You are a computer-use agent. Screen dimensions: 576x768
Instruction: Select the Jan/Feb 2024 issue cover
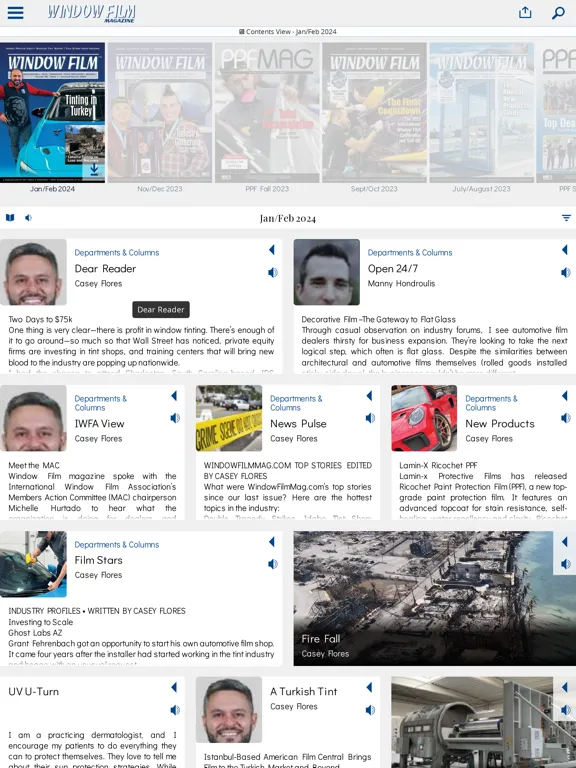(x=52, y=113)
